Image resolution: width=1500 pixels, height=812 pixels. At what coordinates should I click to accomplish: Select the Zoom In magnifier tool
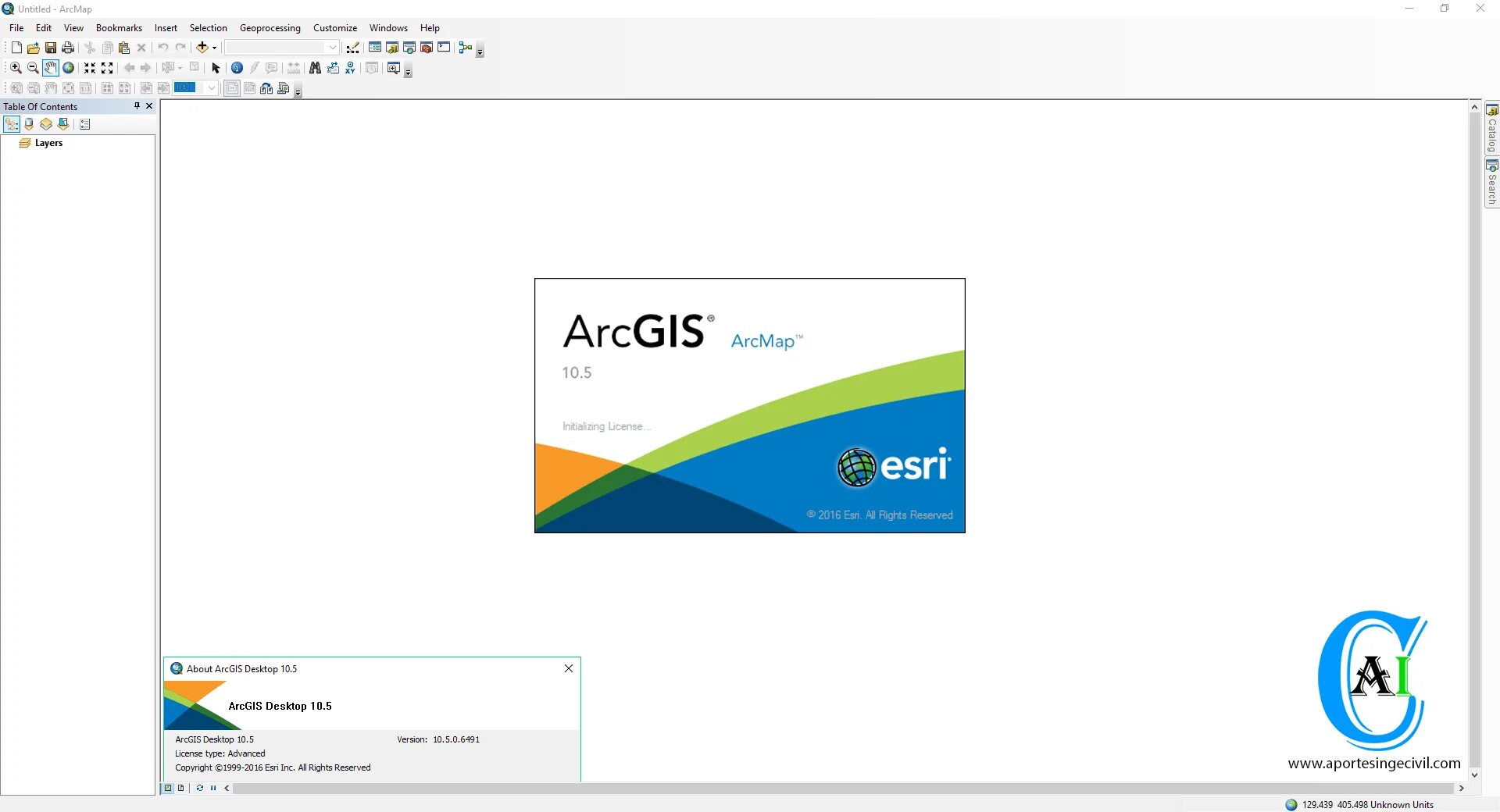pos(16,68)
